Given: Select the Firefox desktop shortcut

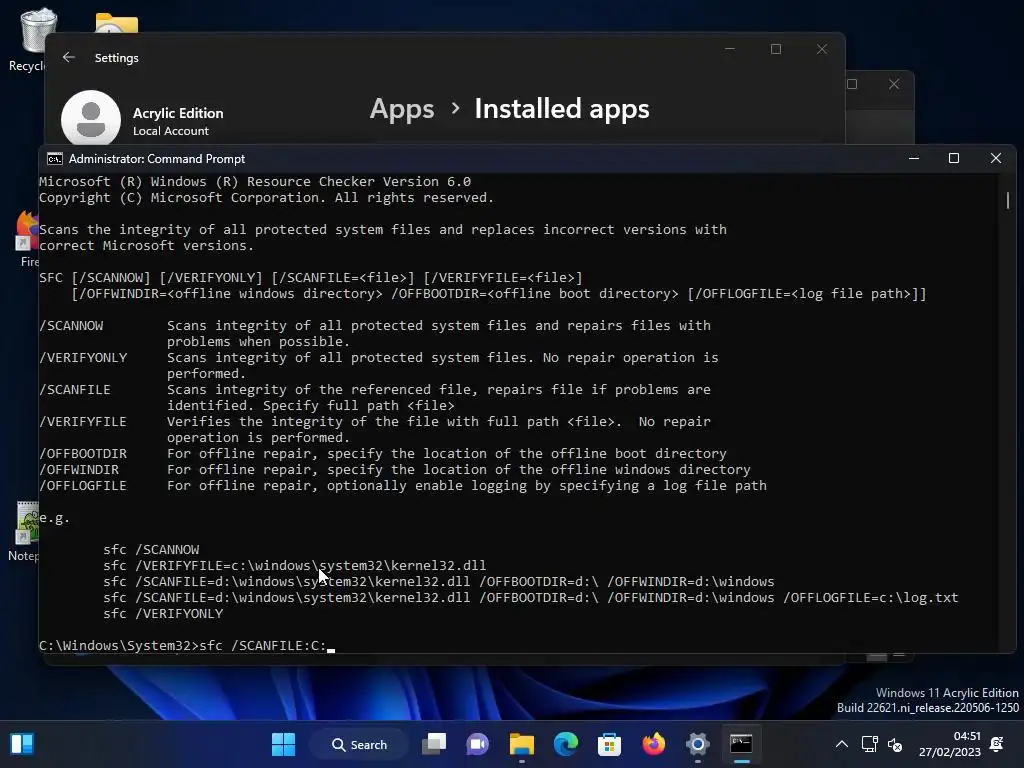Looking at the screenshot, I should coord(26,238).
